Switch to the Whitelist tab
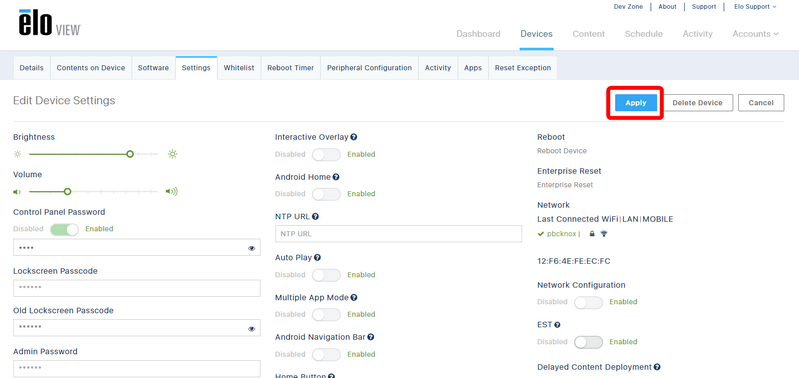799x378 pixels. tap(239, 68)
